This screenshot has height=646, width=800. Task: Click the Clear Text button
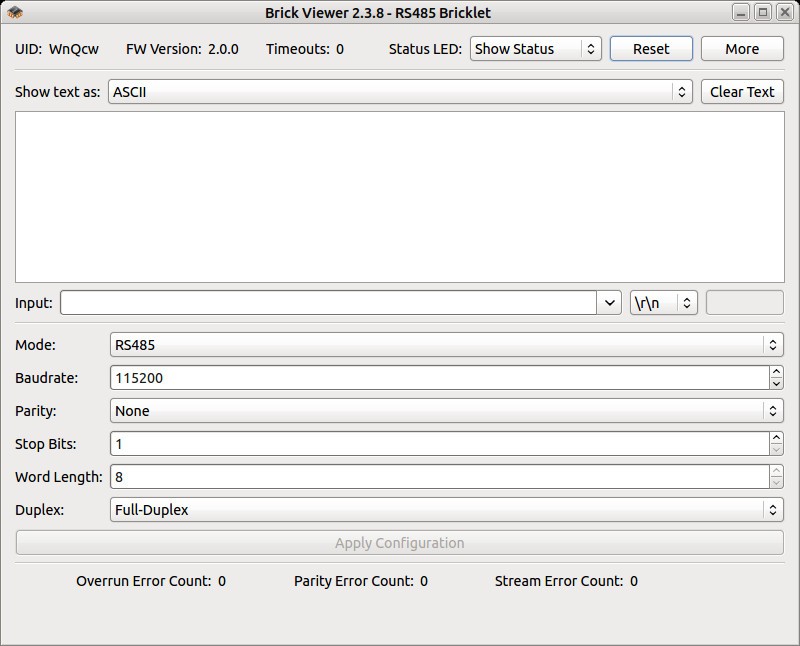coord(742,92)
